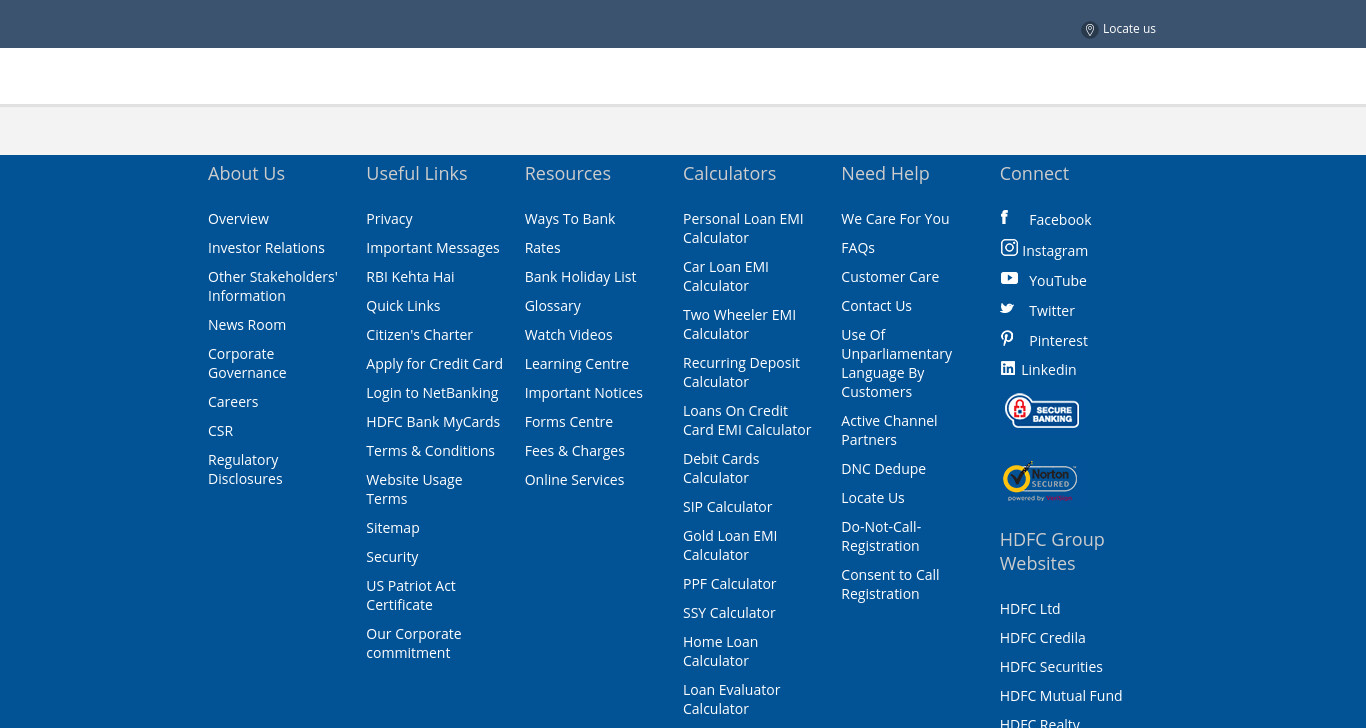The image size is (1366, 728).
Task: Open Terms & Conditions
Action: point(430,451)
